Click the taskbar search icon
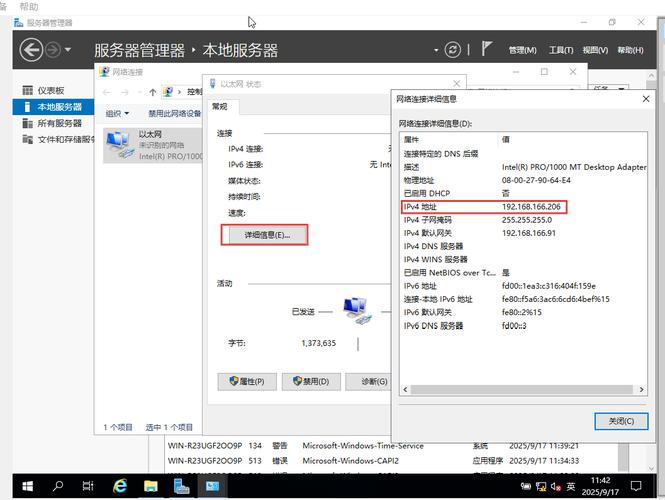 pyautogui.click(x=58, y=486)
